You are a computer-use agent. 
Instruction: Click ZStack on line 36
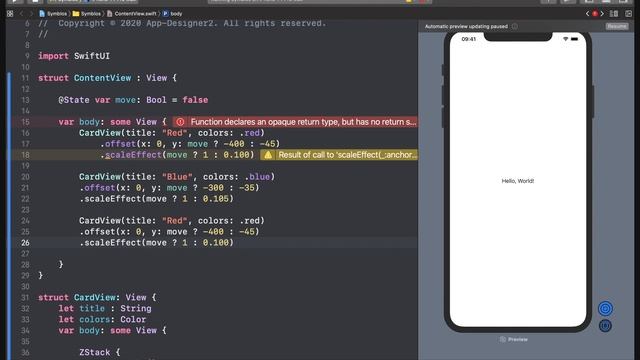pos(94,352)
